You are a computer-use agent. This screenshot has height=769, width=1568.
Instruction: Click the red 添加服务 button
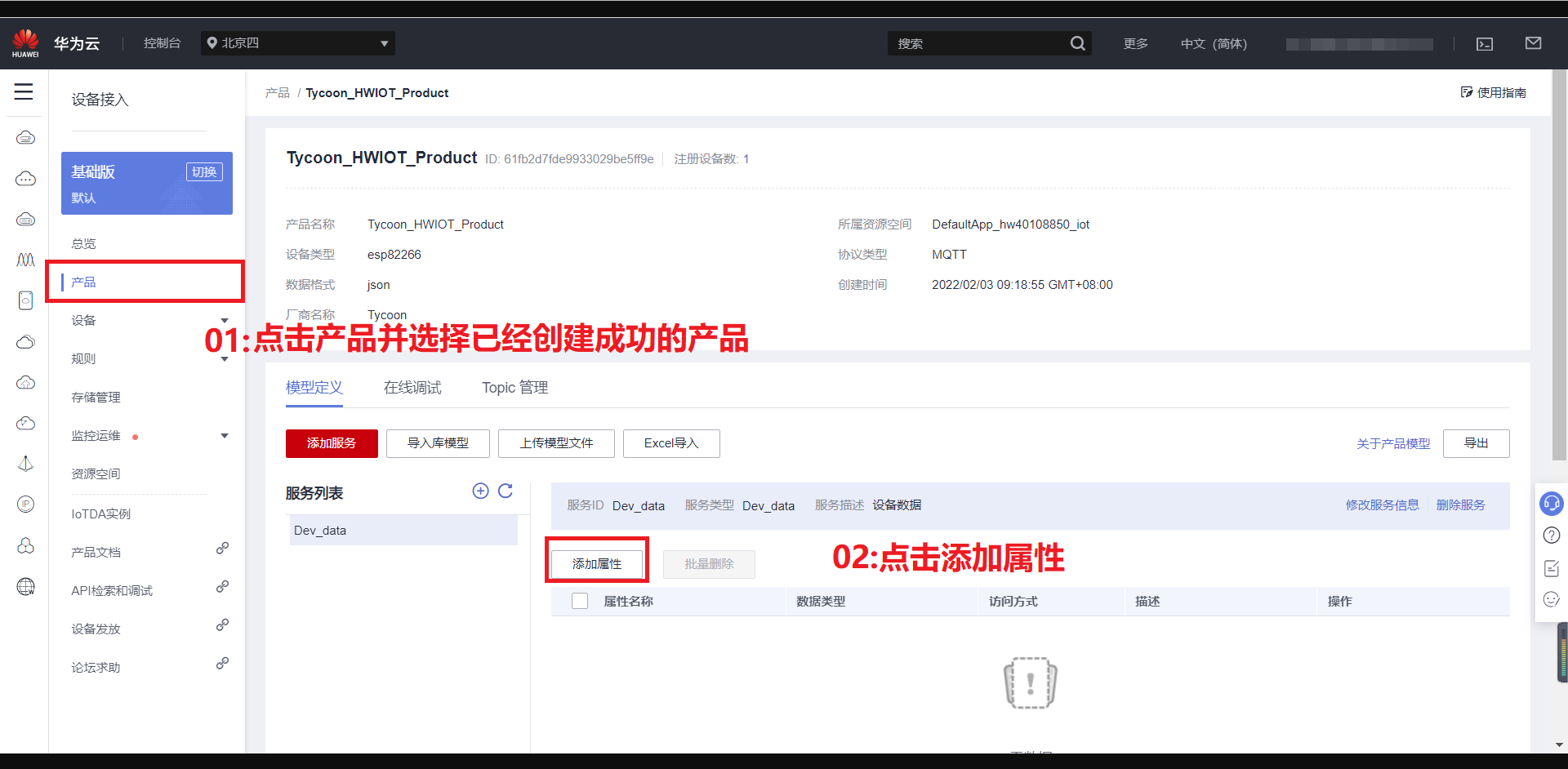[x=332, y=443]
